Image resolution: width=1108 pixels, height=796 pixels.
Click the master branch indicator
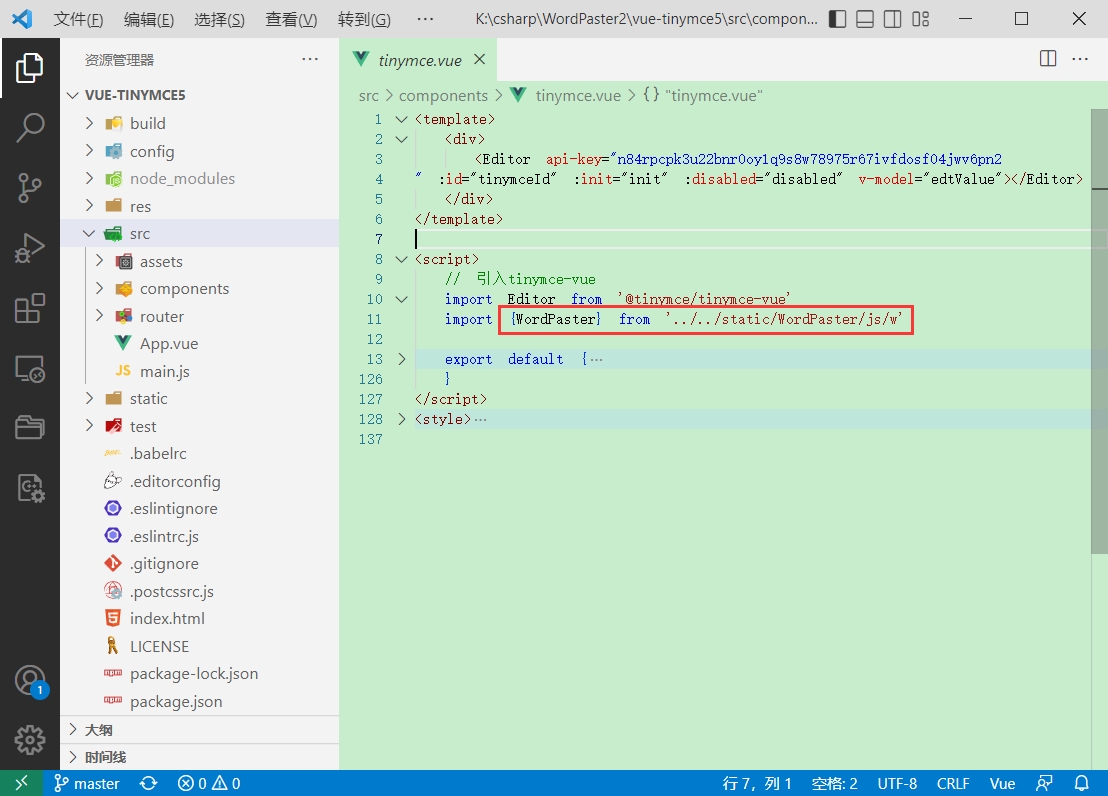(87, 784)
